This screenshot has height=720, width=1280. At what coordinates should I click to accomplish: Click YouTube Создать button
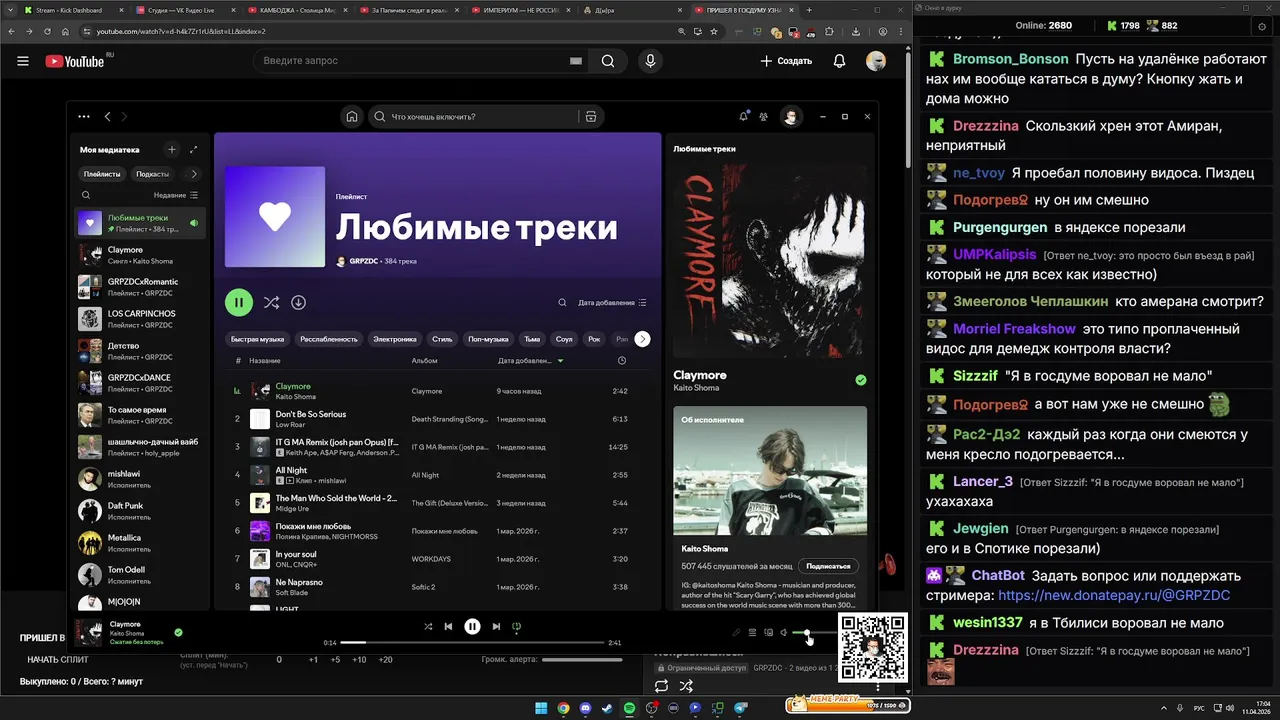pyautogui.click(x=786, y=61)
